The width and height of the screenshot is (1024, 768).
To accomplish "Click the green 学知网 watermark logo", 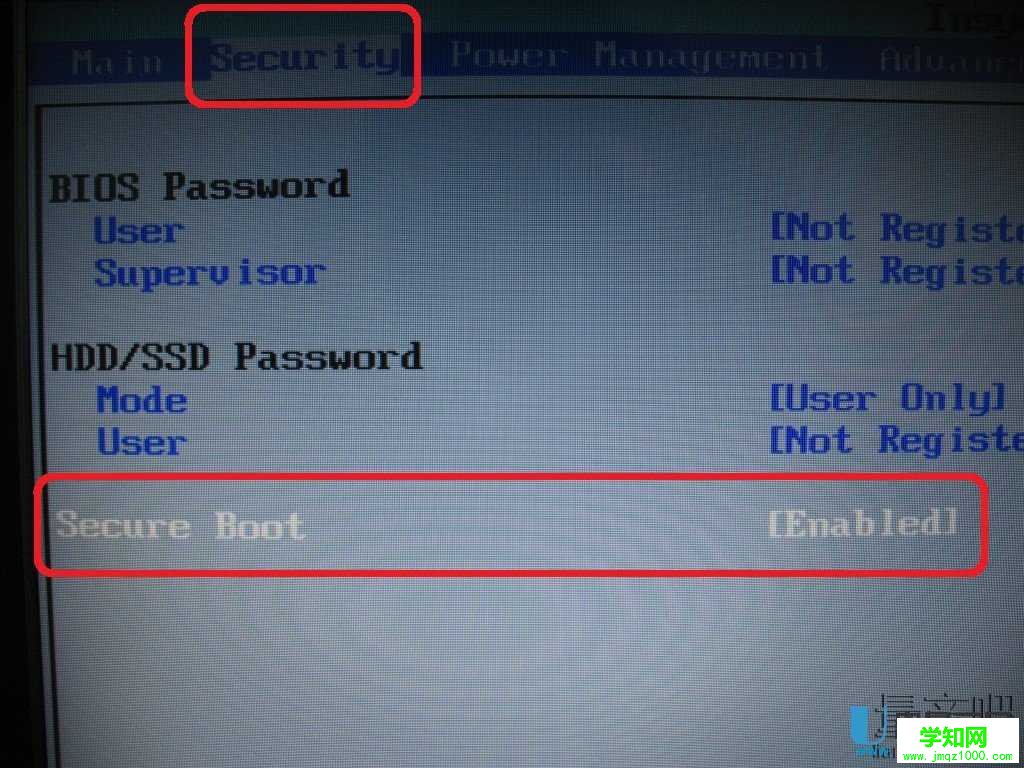I will tap(952, 736).
